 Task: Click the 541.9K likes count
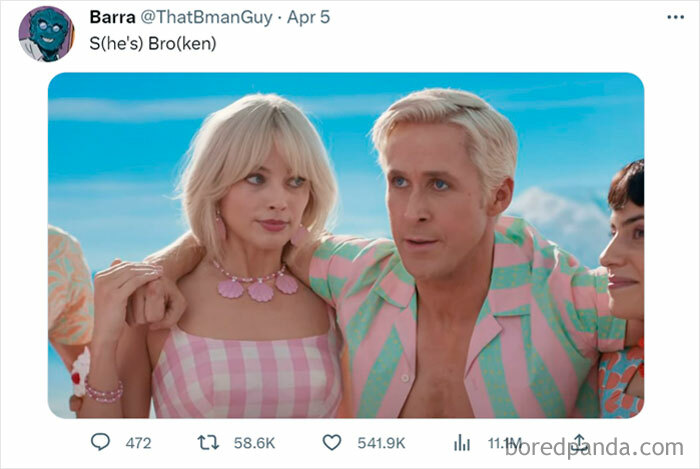coord(381,443)
